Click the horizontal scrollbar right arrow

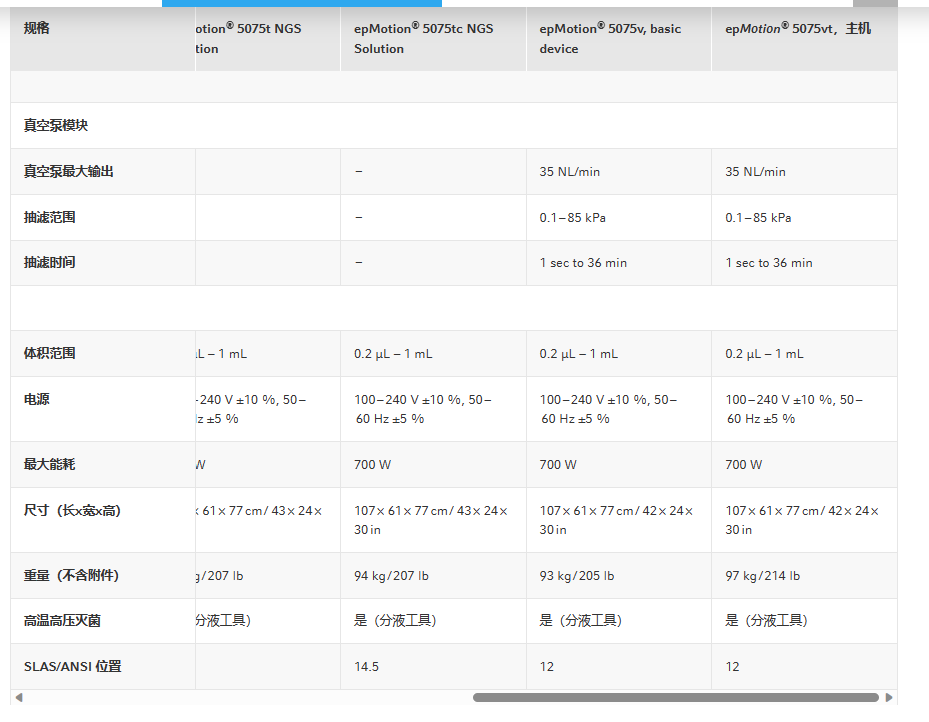click(889, 697)
